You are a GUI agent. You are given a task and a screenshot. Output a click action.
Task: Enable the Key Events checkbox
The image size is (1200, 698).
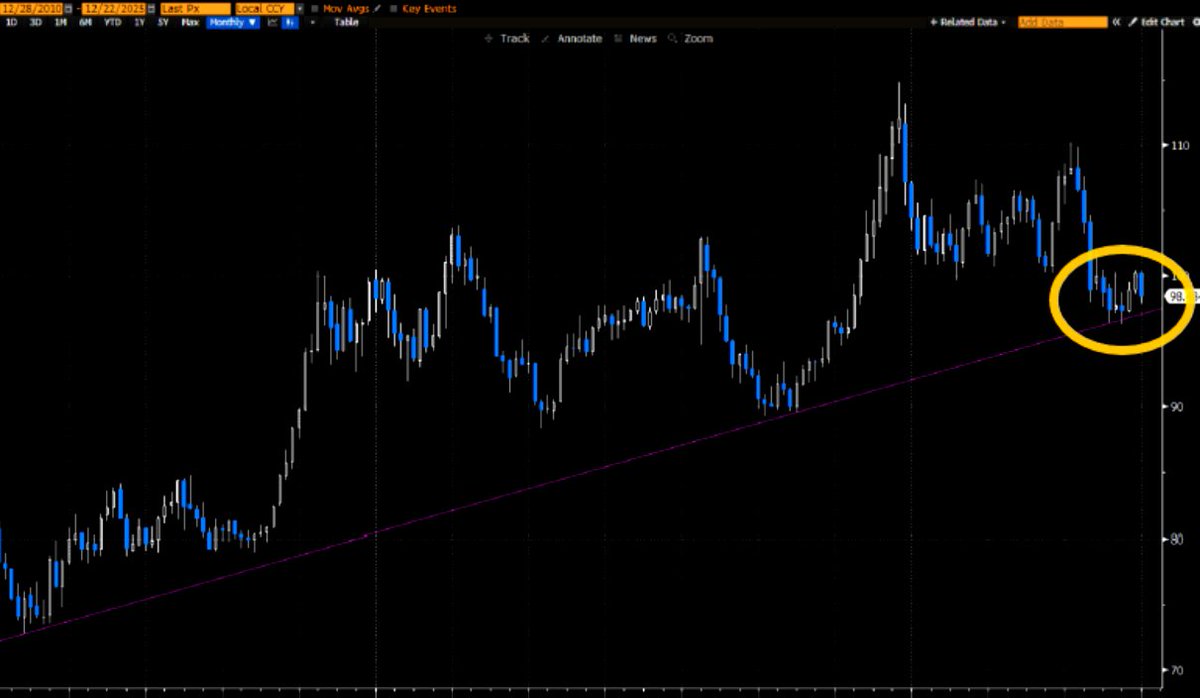point(394,9)
